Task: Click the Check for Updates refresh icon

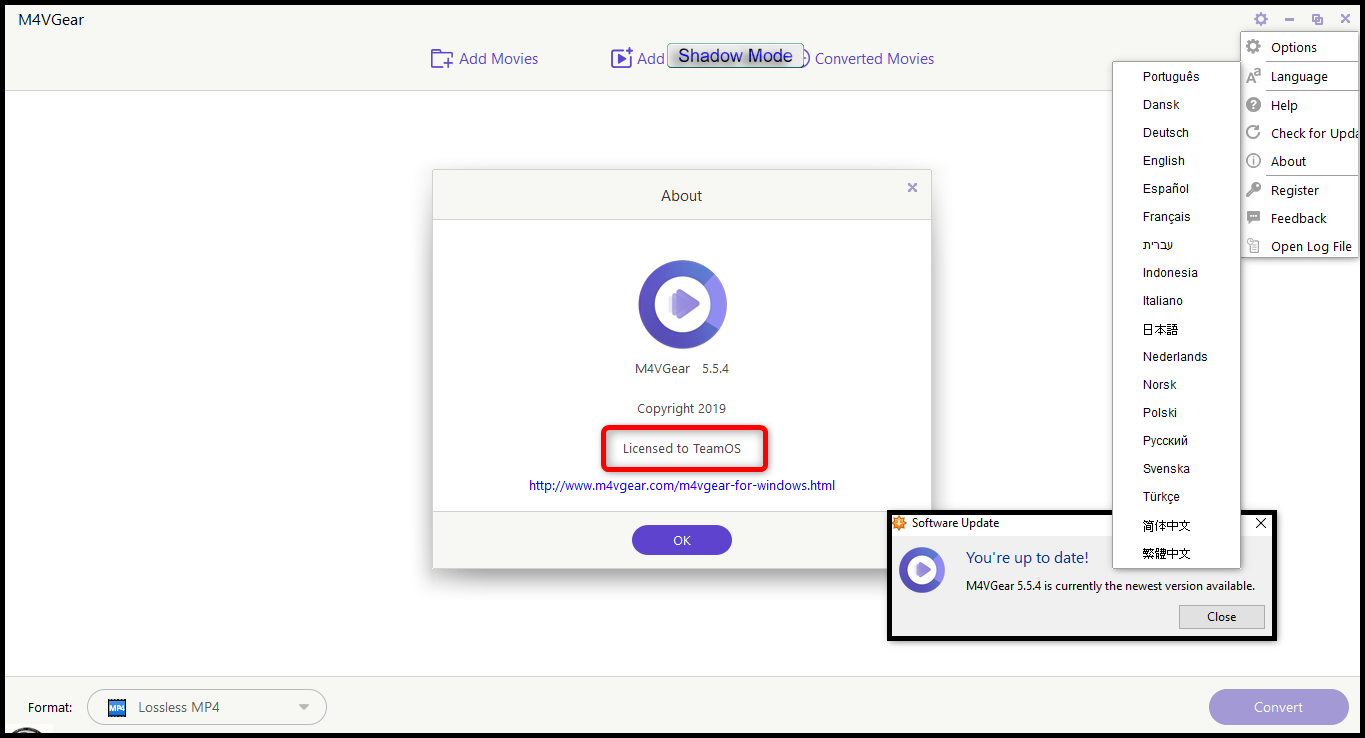Action: (1253, 133)
